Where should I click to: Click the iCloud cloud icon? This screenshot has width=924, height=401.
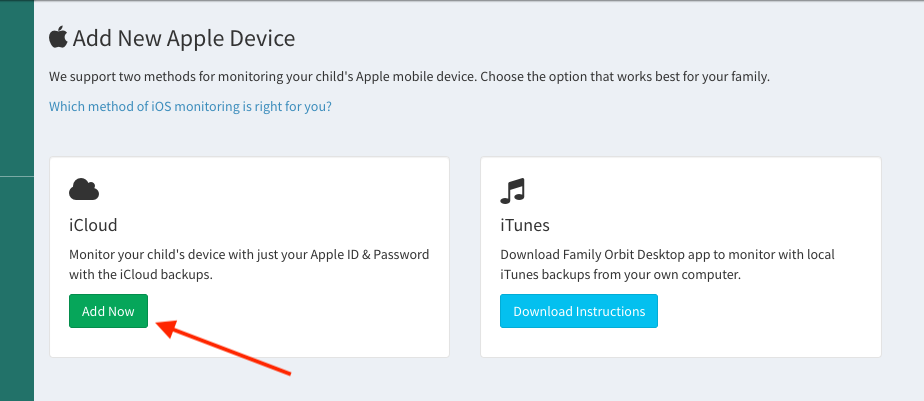84,189
